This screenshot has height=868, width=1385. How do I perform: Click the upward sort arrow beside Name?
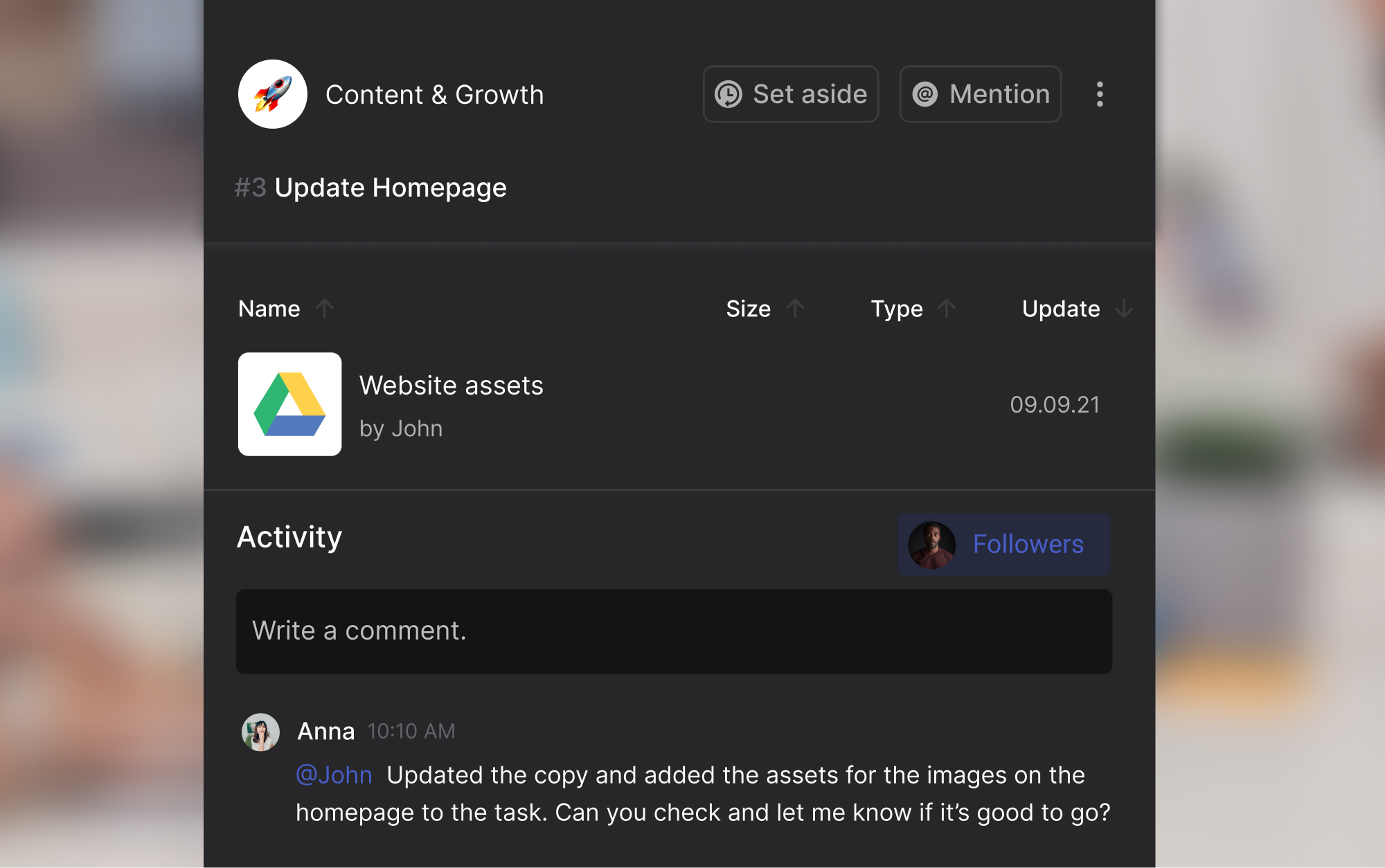[x=325, y=309]
